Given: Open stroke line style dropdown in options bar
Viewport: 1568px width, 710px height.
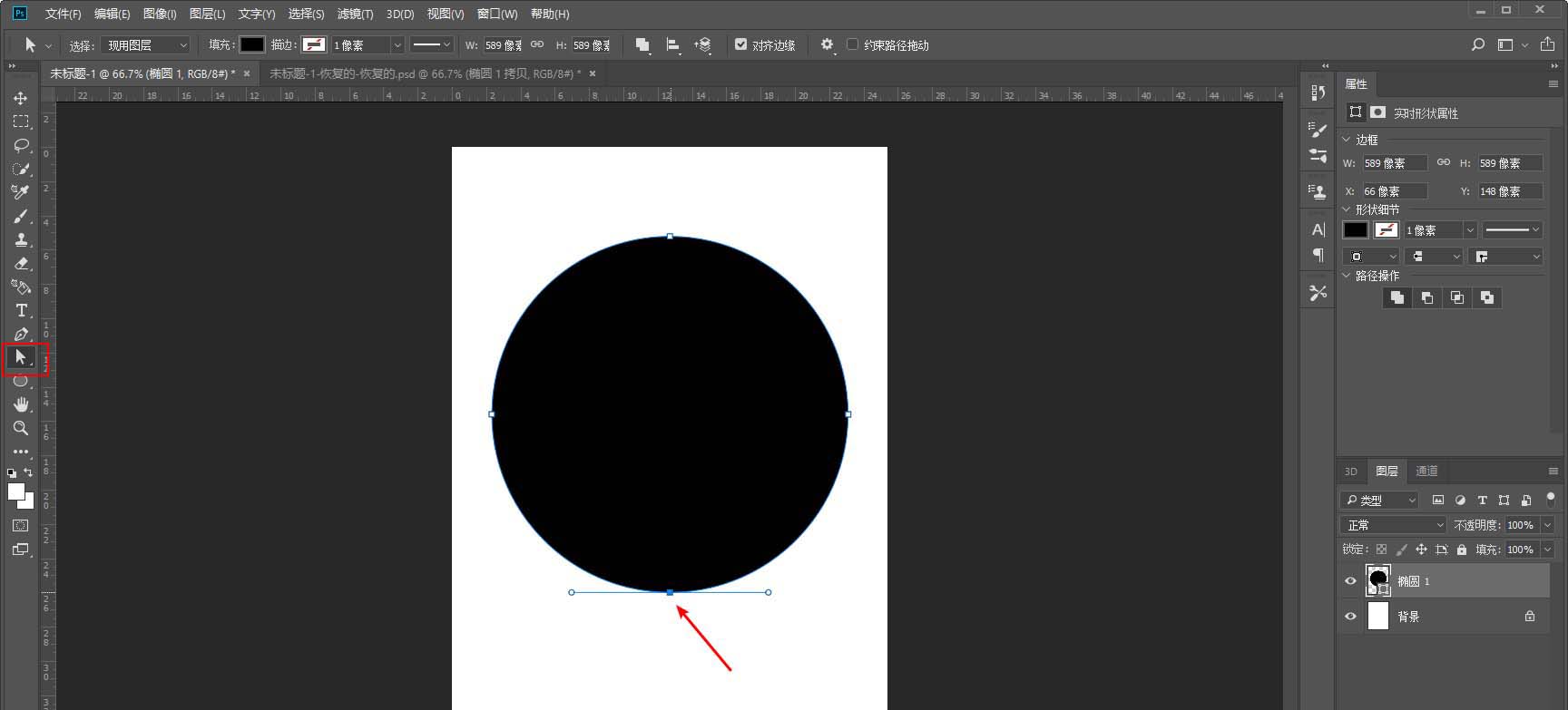Looking at the screenshot, I should coord(431,44).
